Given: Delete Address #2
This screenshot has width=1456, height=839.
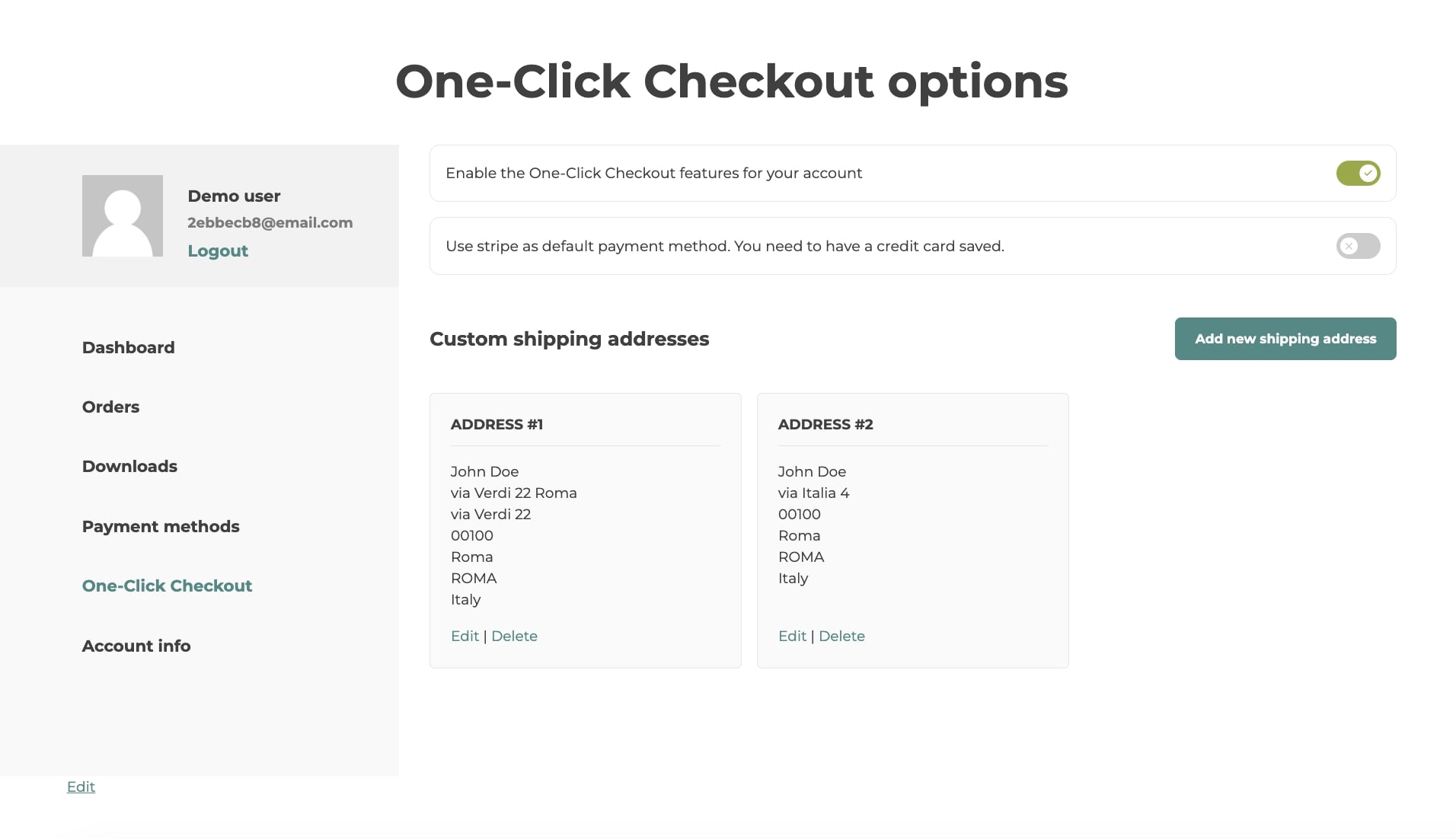Looking at the screenshot, I should tap(841, 636).
